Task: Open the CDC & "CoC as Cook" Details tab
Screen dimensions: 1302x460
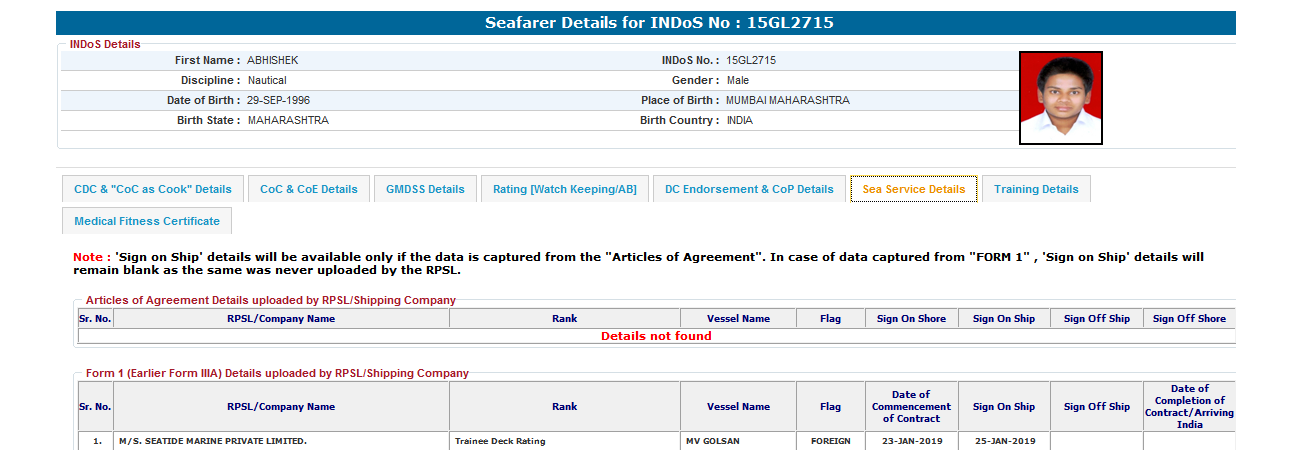Action: (x=152, y=189)
